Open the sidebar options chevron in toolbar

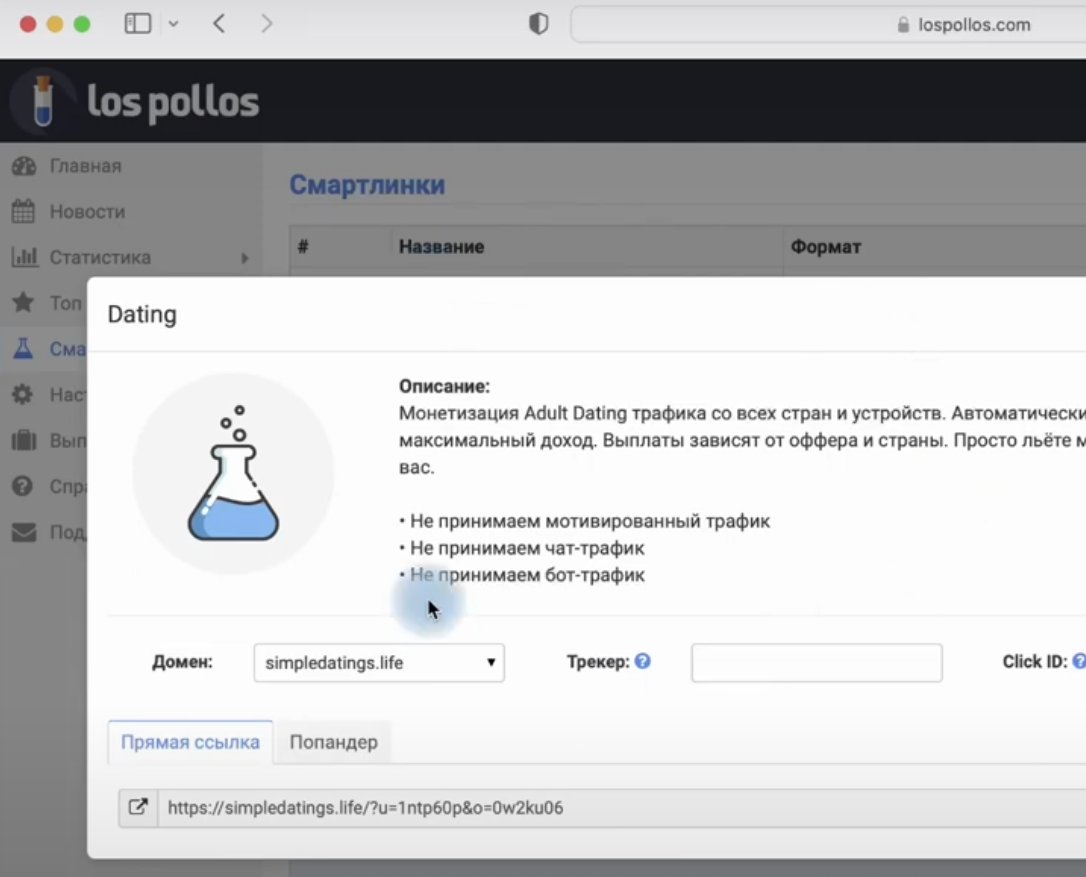(173, 24)
